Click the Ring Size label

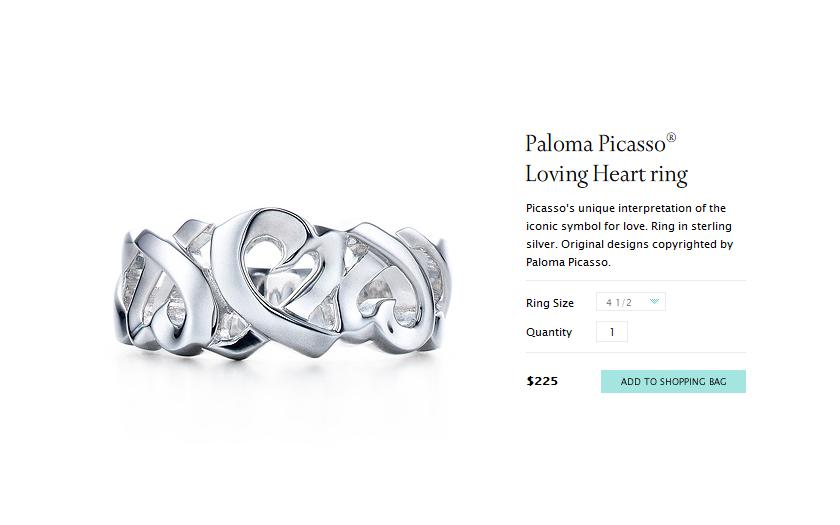click(x=550, y=303)
